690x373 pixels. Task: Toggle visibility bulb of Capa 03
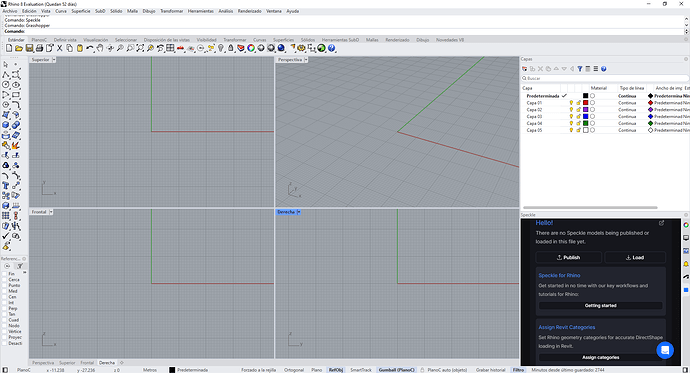point(571,117)
